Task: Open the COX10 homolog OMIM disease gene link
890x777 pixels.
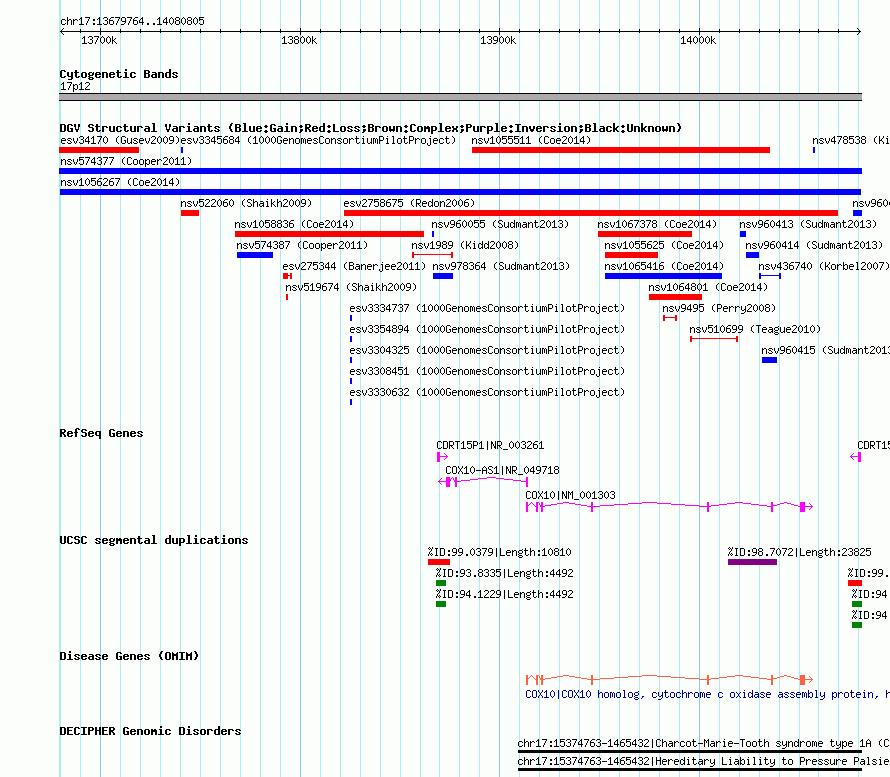Action: pos(707,695)
